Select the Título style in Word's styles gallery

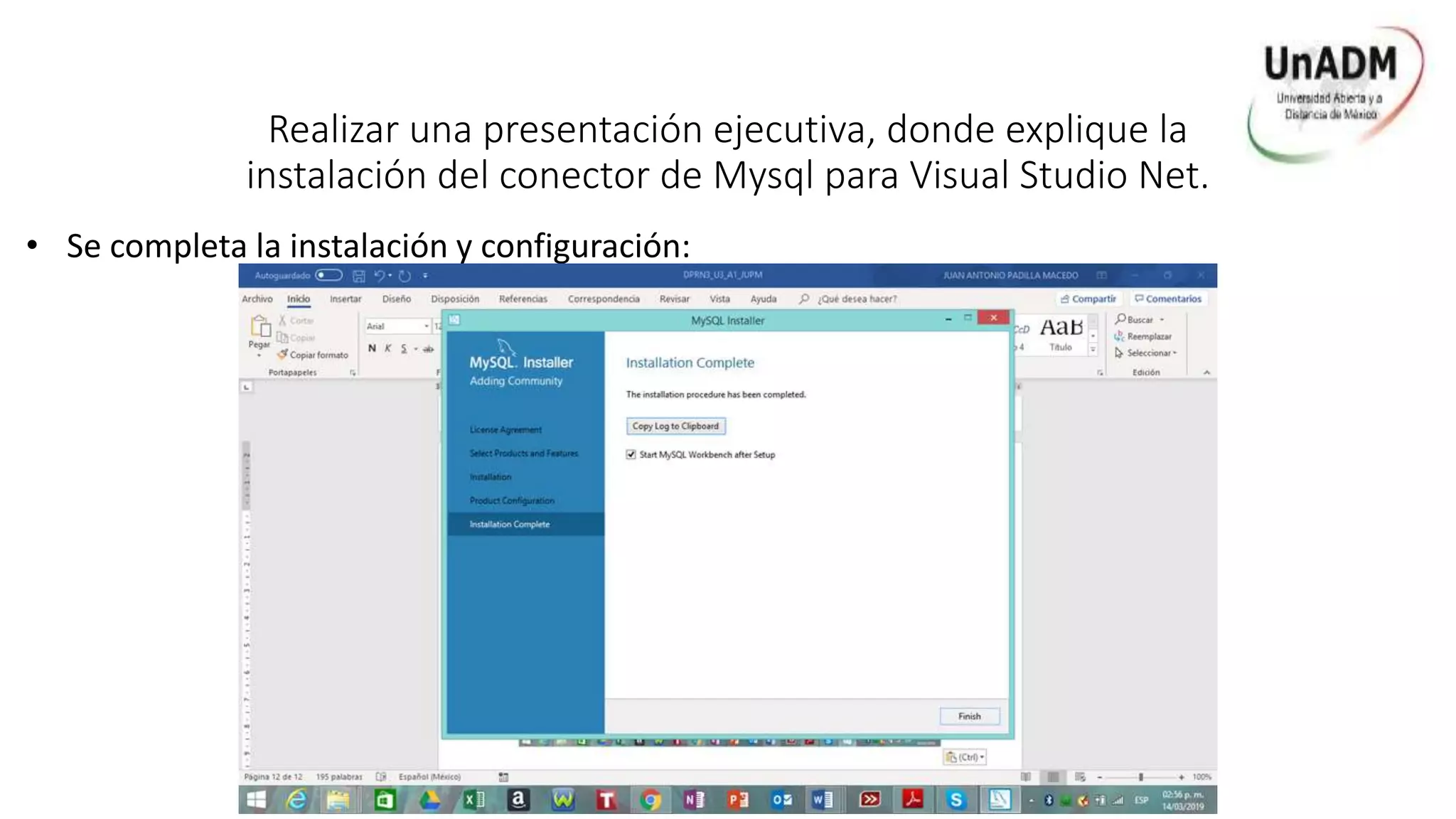[x=1061, y=334]
